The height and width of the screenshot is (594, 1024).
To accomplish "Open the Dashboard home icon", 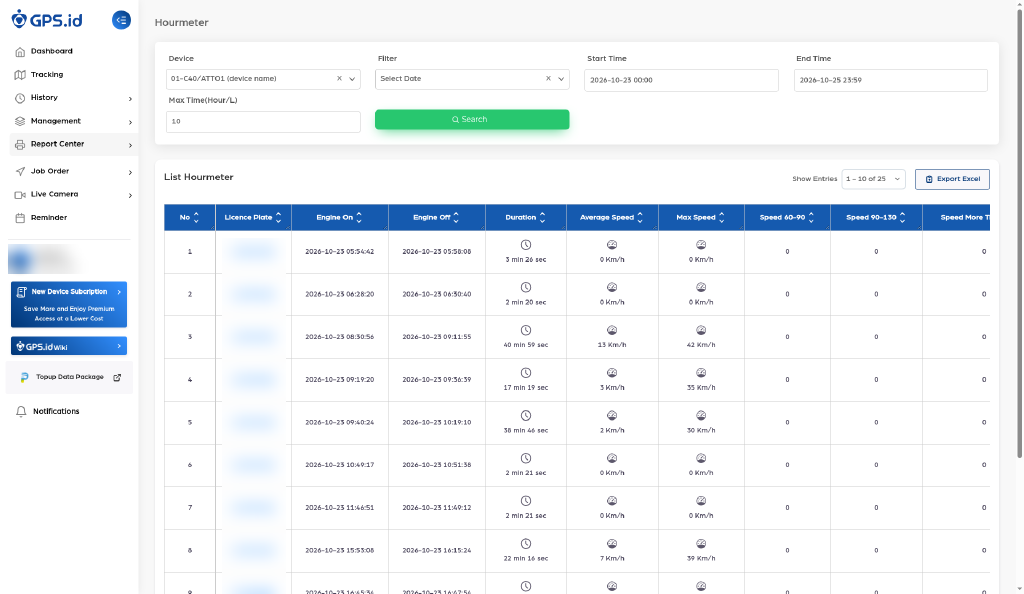I will pos(20,52).
